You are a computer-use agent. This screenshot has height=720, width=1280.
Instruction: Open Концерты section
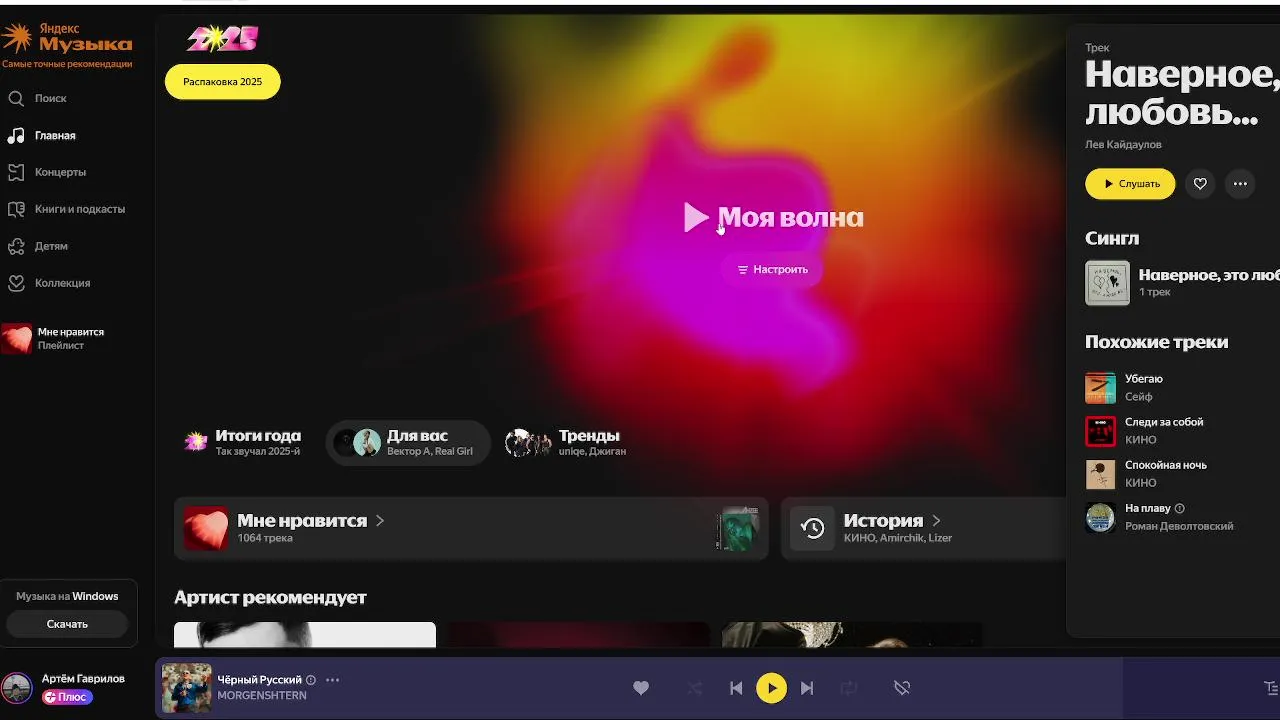47,172
